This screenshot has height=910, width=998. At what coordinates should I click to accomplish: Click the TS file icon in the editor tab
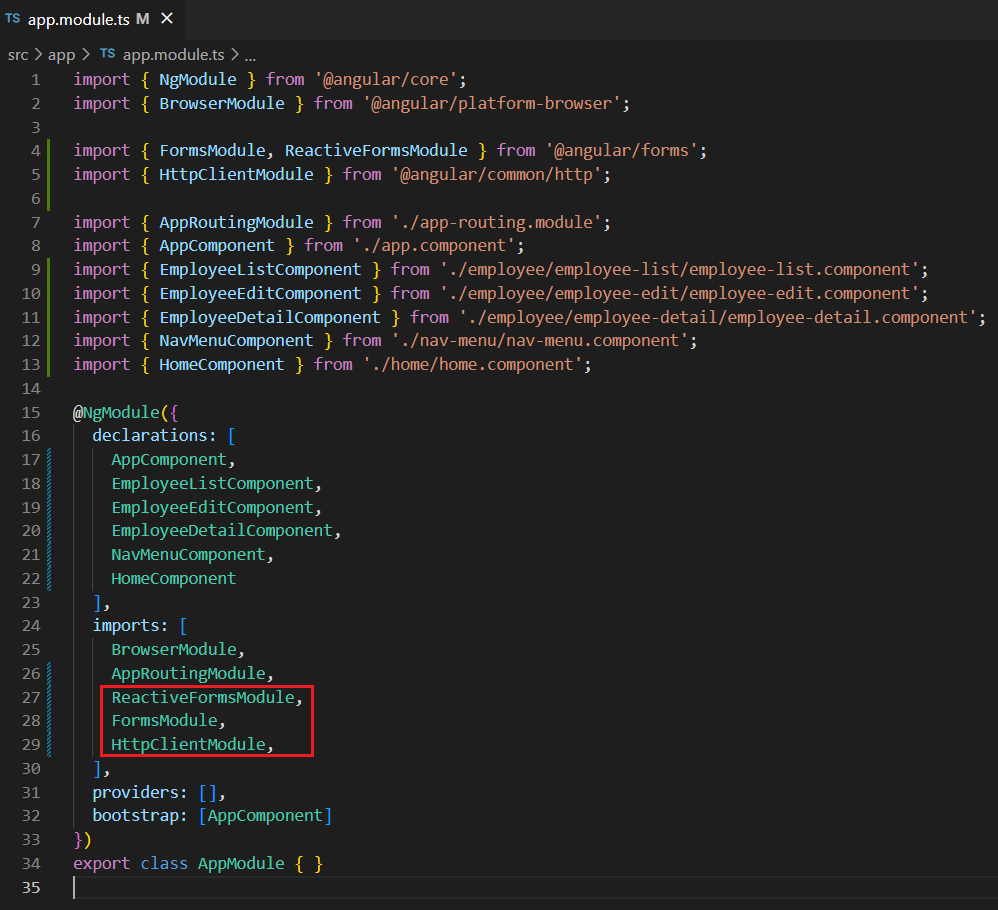coord(13,19)
